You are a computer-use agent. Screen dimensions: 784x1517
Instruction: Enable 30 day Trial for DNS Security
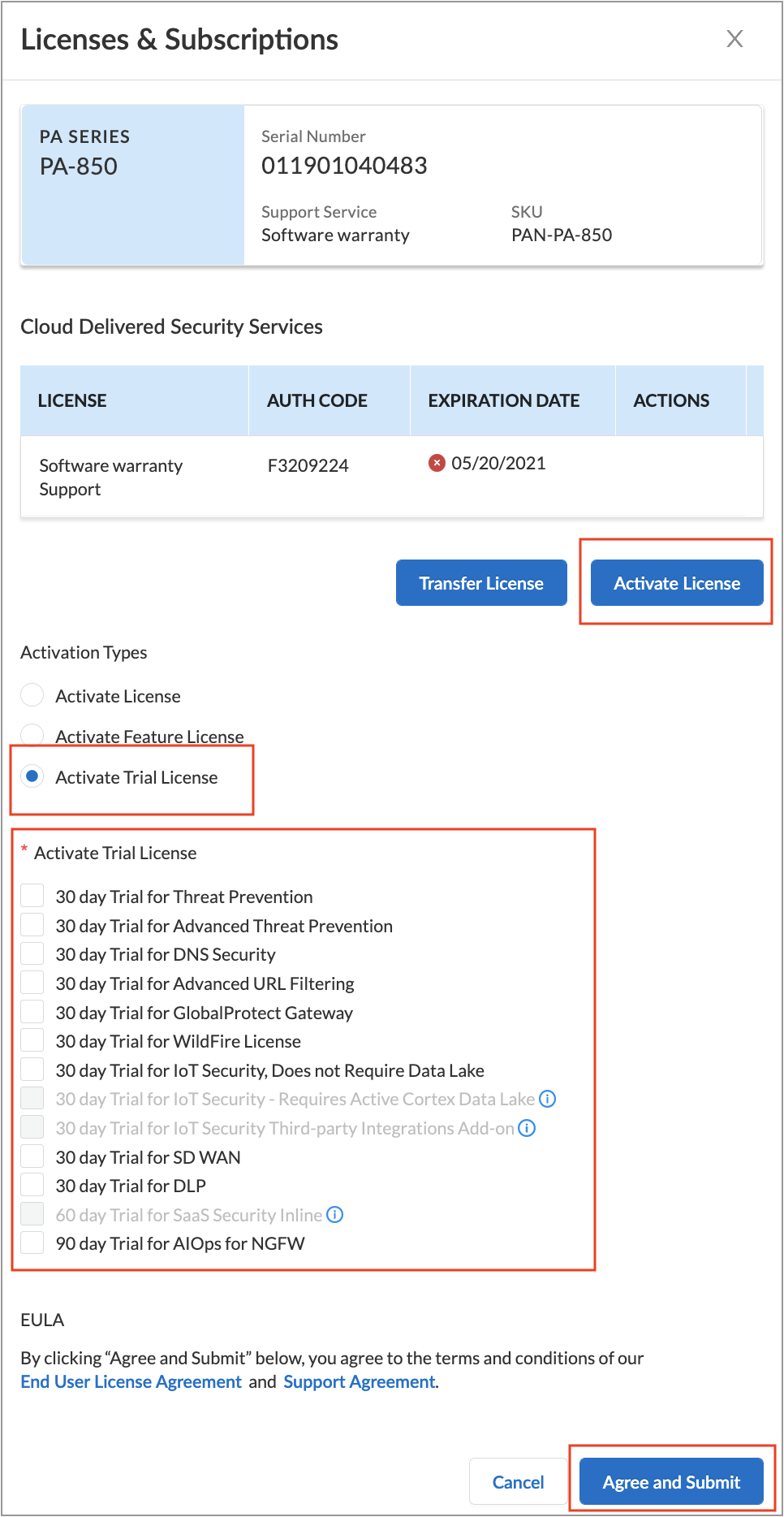(32, 953)
